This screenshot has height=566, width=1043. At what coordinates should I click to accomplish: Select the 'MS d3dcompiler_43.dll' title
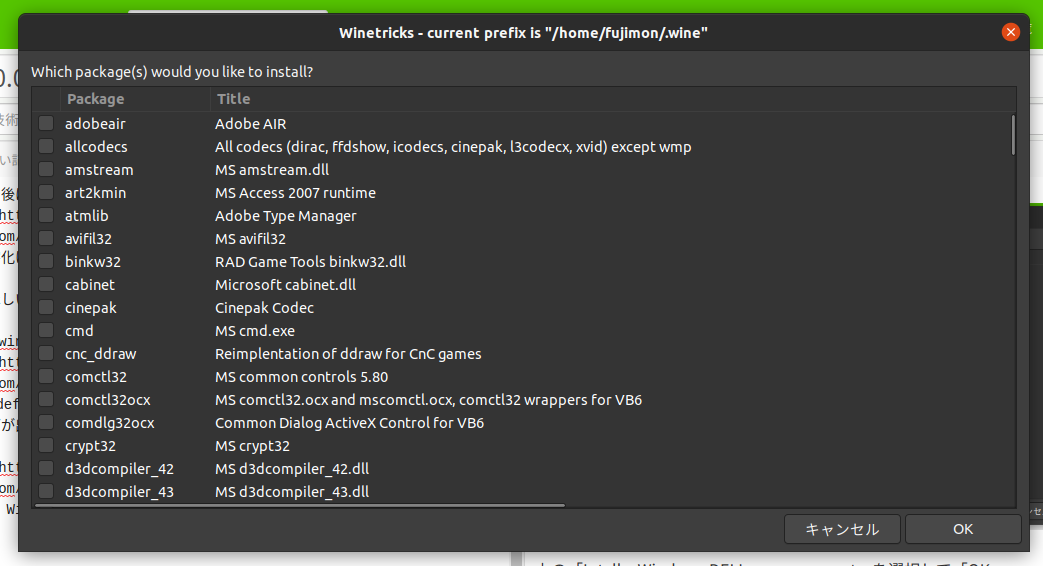(292, 492)
